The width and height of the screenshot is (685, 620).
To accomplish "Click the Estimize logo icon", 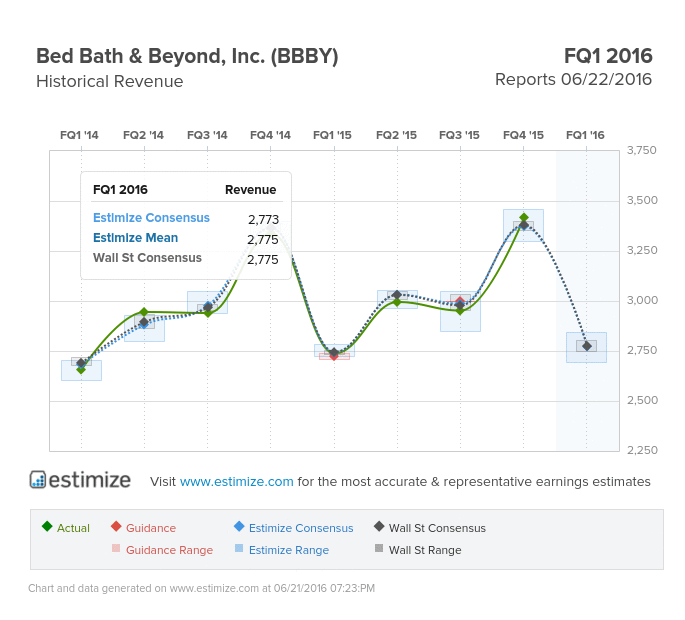I will click(38, 480).
